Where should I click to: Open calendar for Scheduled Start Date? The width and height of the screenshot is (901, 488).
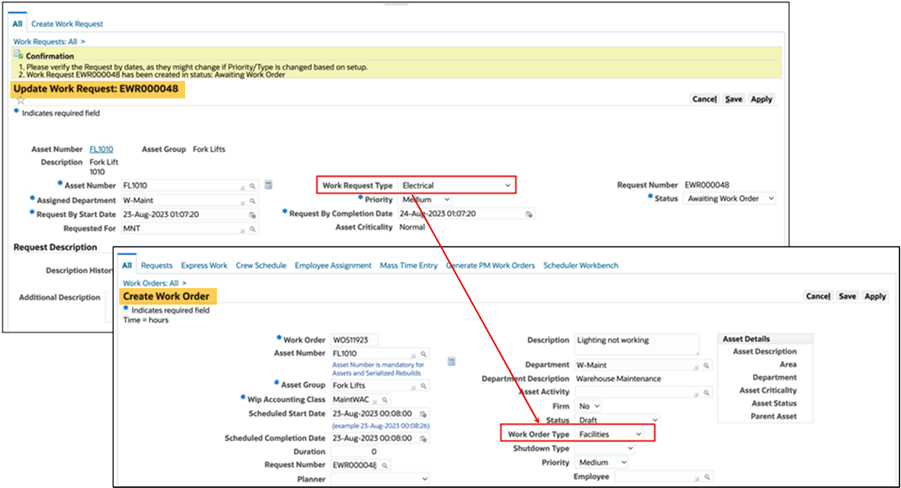[423, 414]
